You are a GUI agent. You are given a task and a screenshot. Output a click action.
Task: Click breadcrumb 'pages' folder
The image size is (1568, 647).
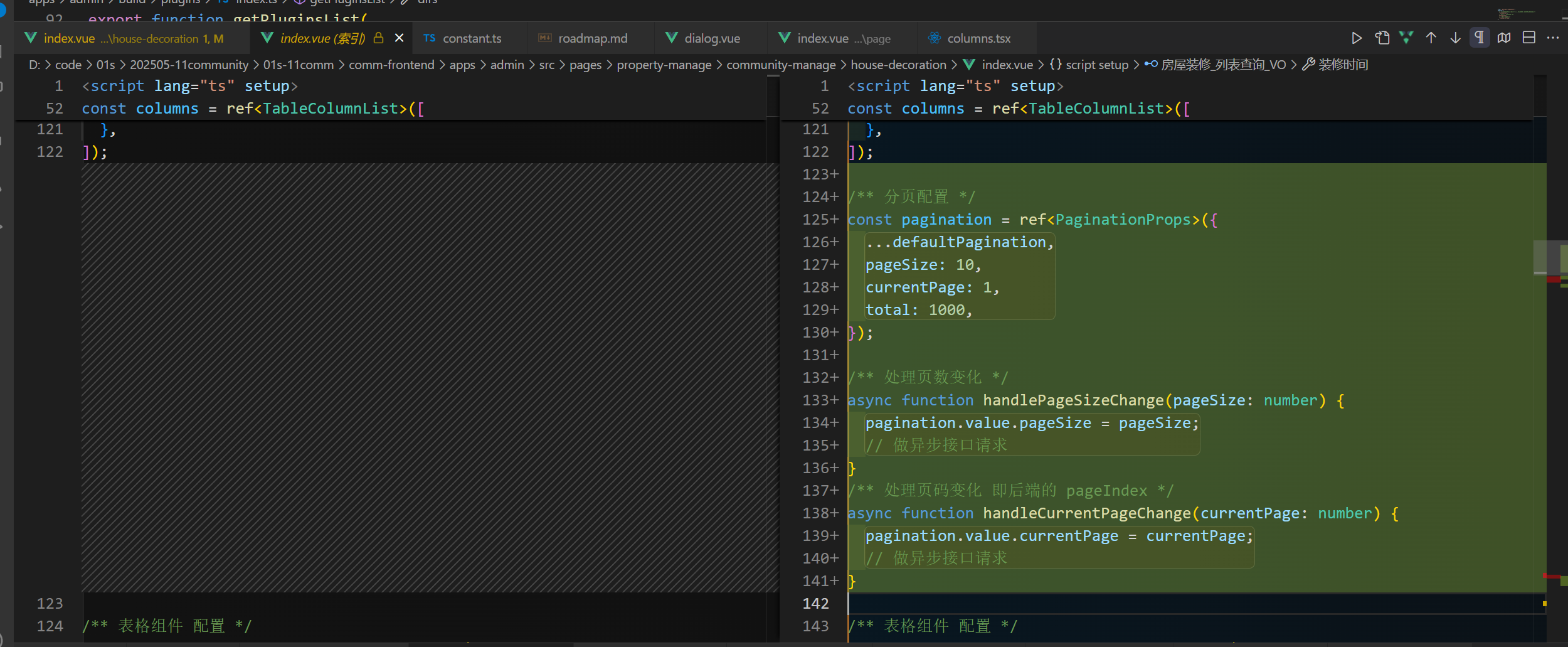(586, 65)
